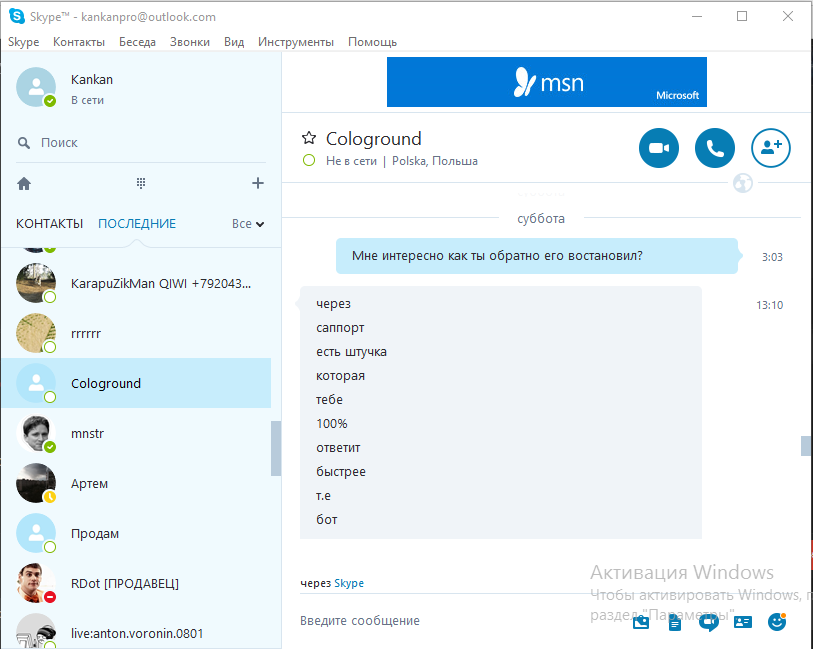Click the add people to conversation button

(770, 148)
